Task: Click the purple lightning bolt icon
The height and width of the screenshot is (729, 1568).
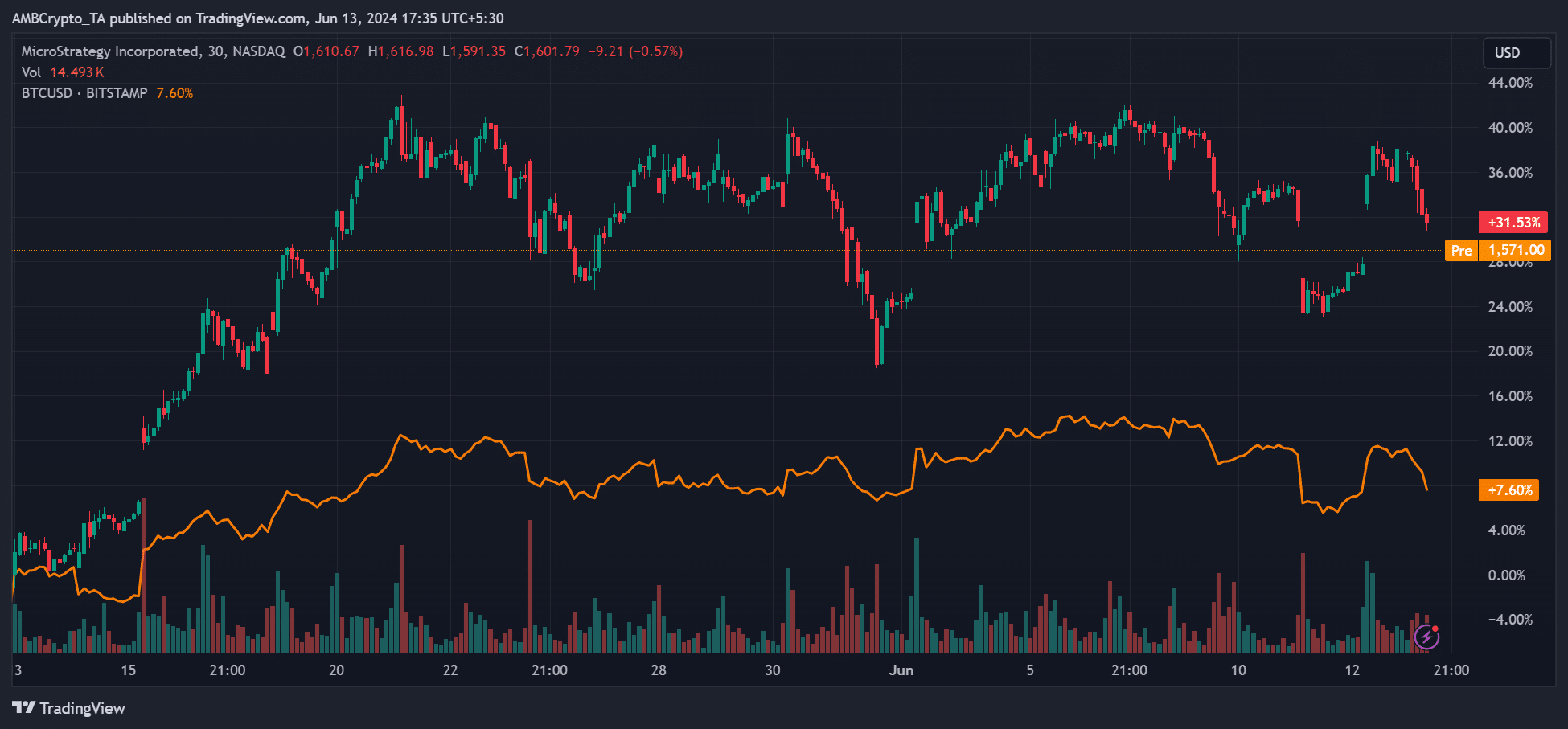Action: click(1426, 637)
